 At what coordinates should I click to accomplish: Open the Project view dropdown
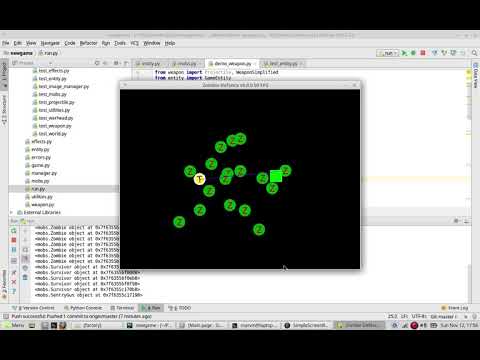click(x=32, y=63)
